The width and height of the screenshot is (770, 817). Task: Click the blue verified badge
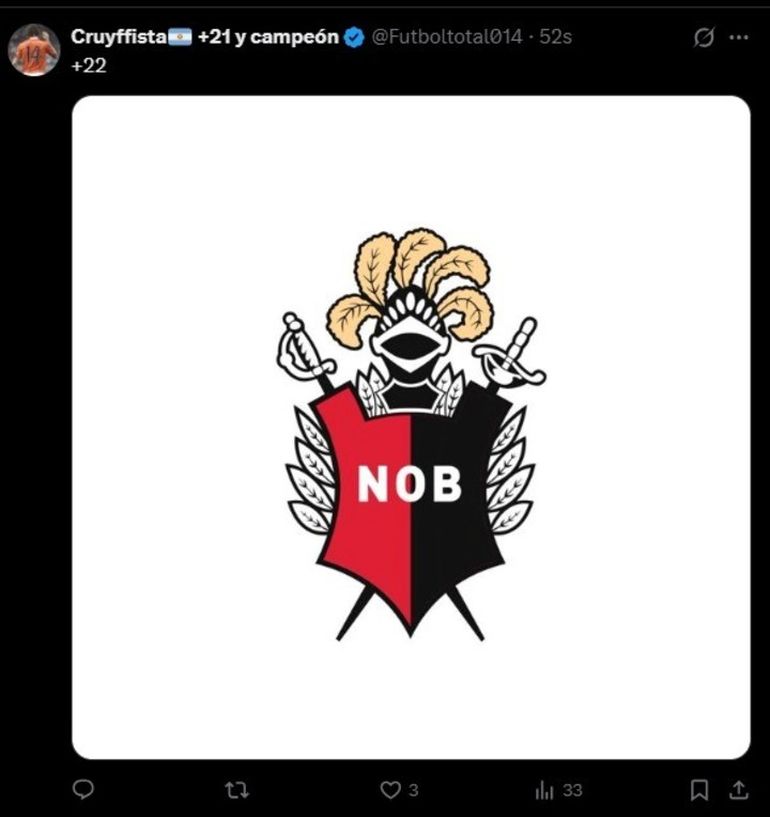(355, 38)
